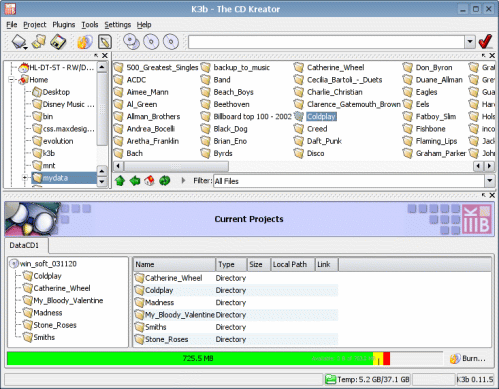This screenshot has height=389, width=499.
Task: Go up one directory with green arrow
Action: [x=120, y=181]
